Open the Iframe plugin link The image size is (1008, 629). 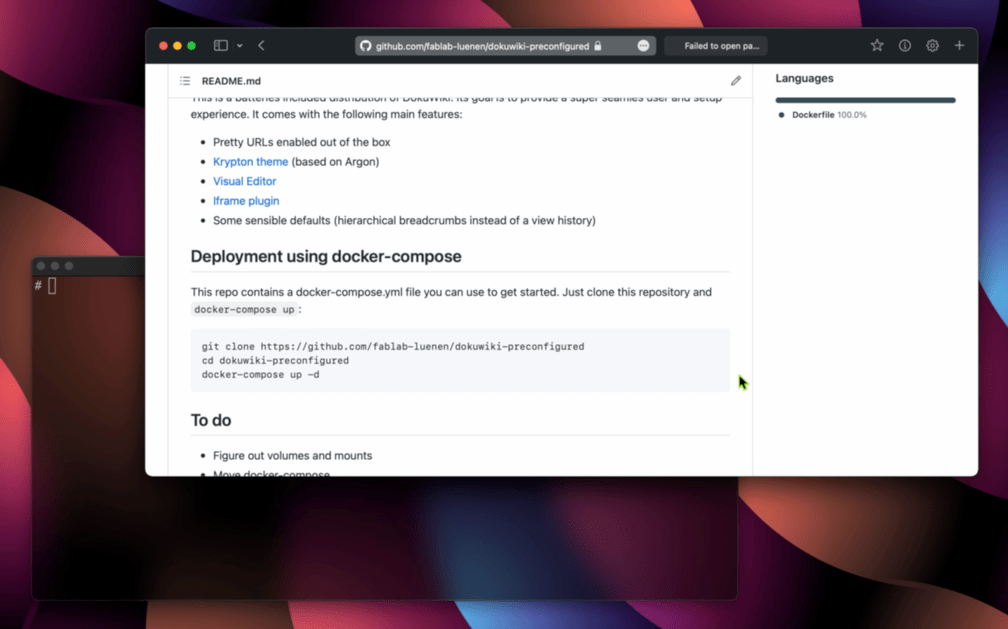[246, 201]
